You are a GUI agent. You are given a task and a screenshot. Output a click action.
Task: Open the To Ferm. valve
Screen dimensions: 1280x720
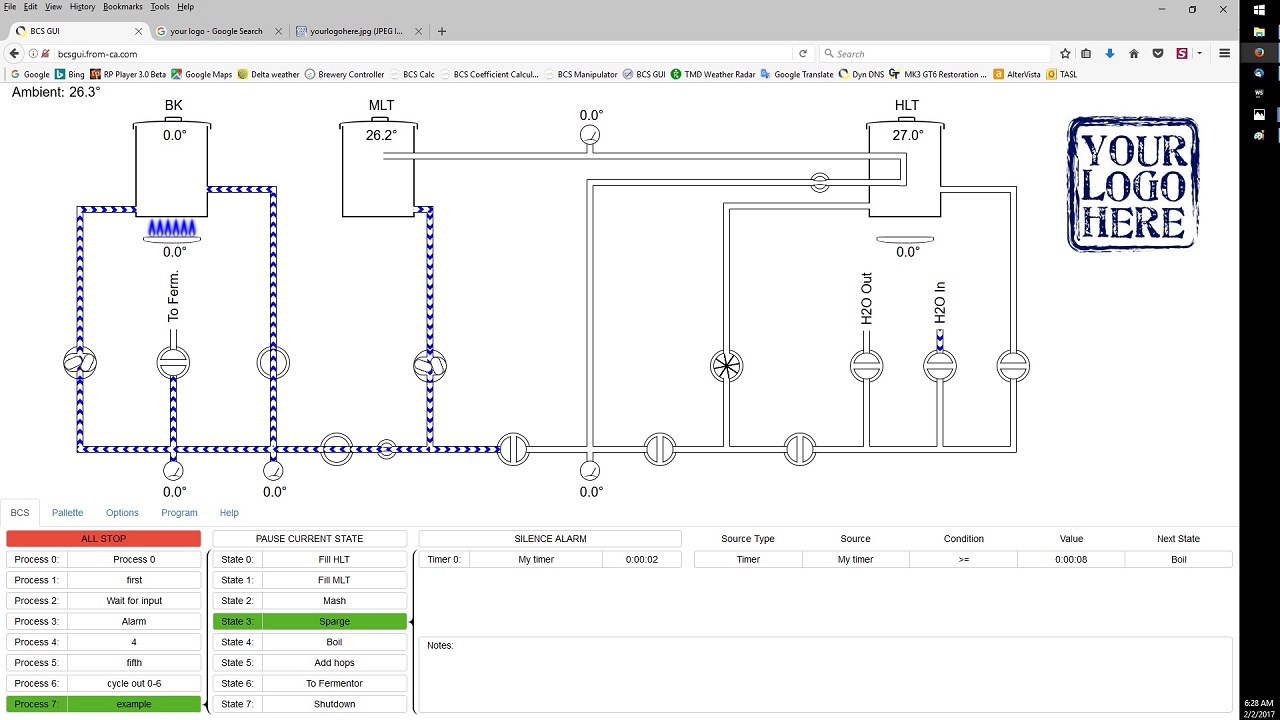pos(173,363)
